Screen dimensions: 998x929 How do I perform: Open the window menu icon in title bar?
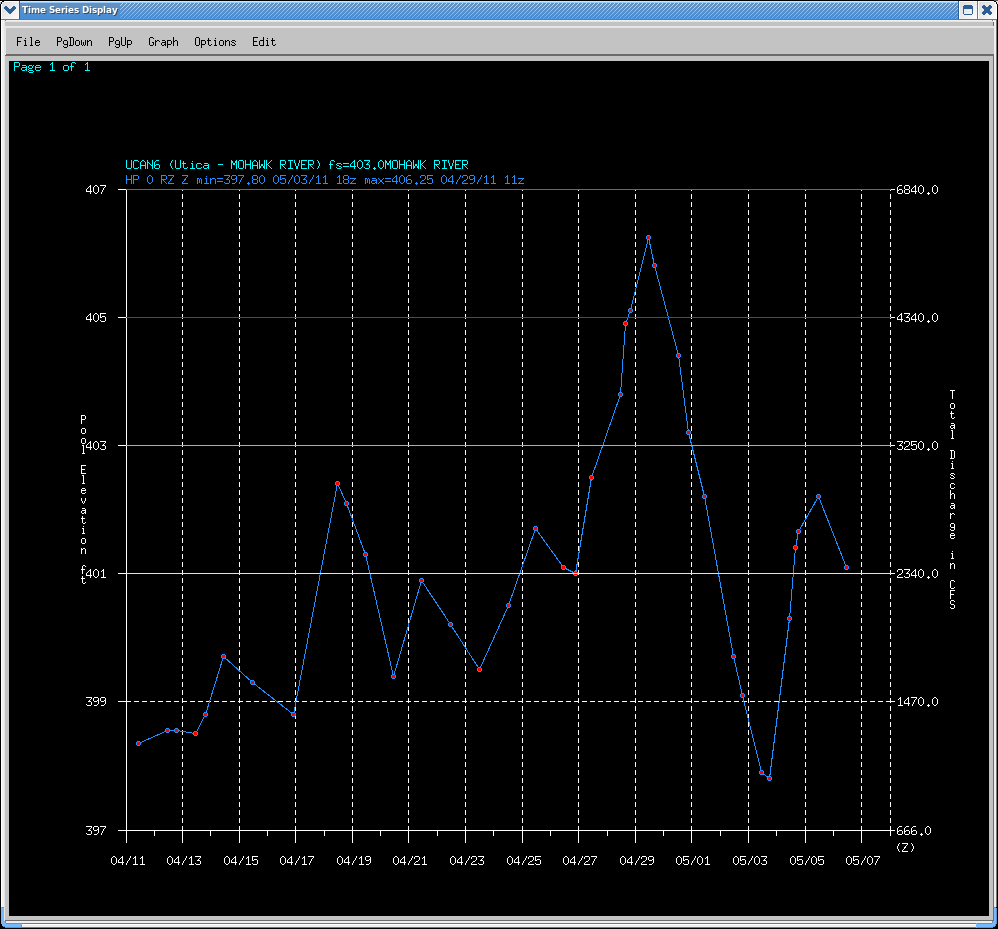pos(10,10)
